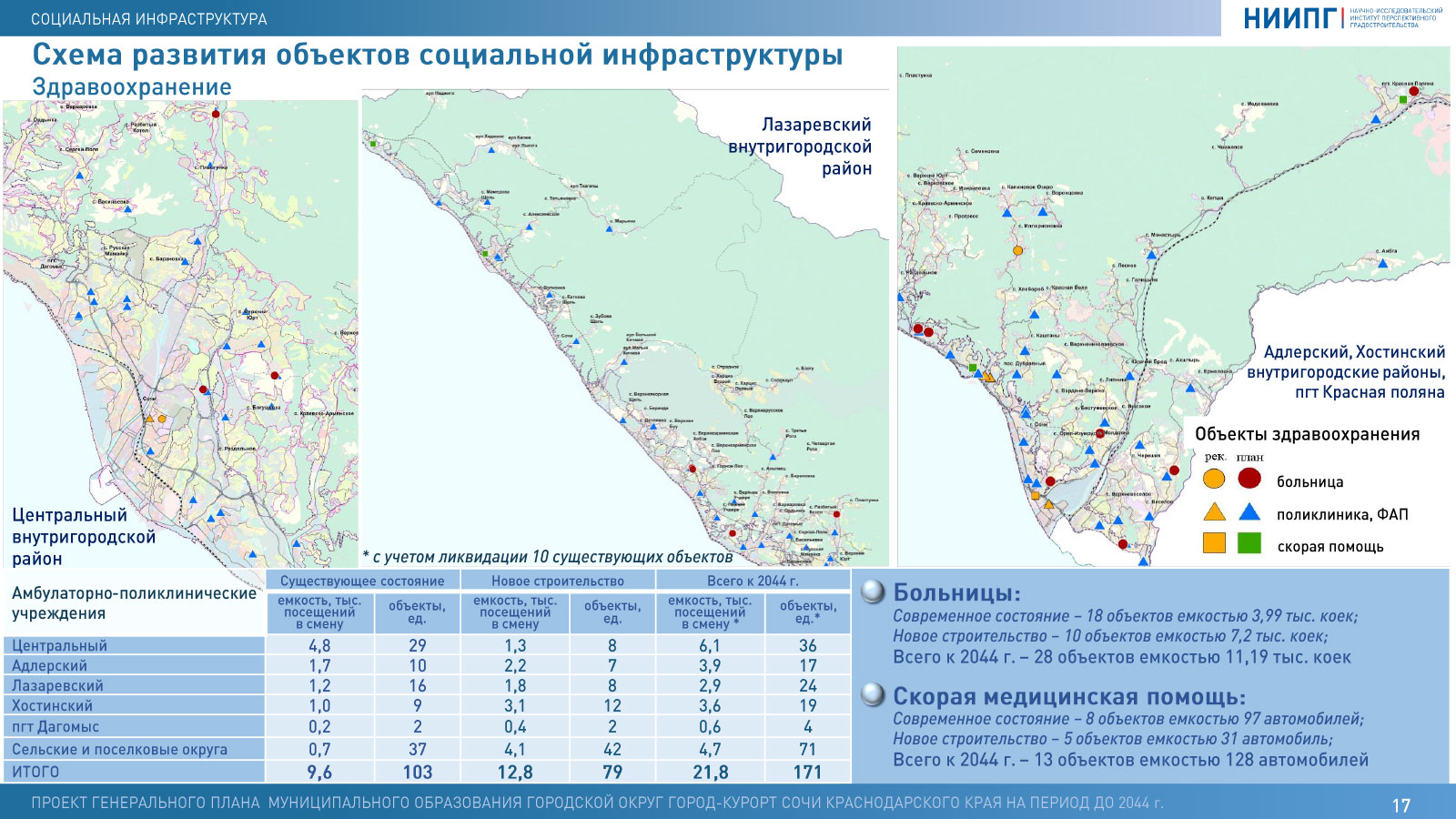The width and height of the screenshot is (1456, 819).
Task: Click the total 103 in ИТОГО row
Action: pyautogui.click(x=417, y=772)
